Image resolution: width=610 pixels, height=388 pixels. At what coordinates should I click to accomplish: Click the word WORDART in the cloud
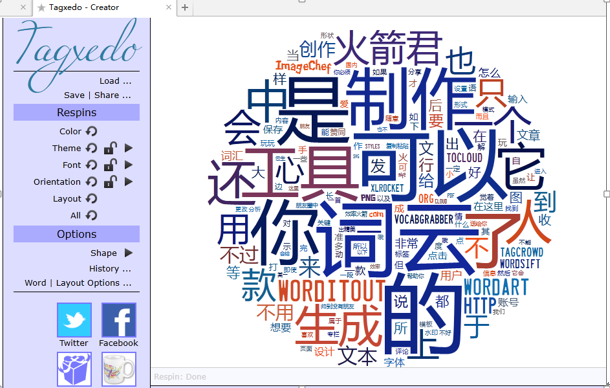point(496,287)
